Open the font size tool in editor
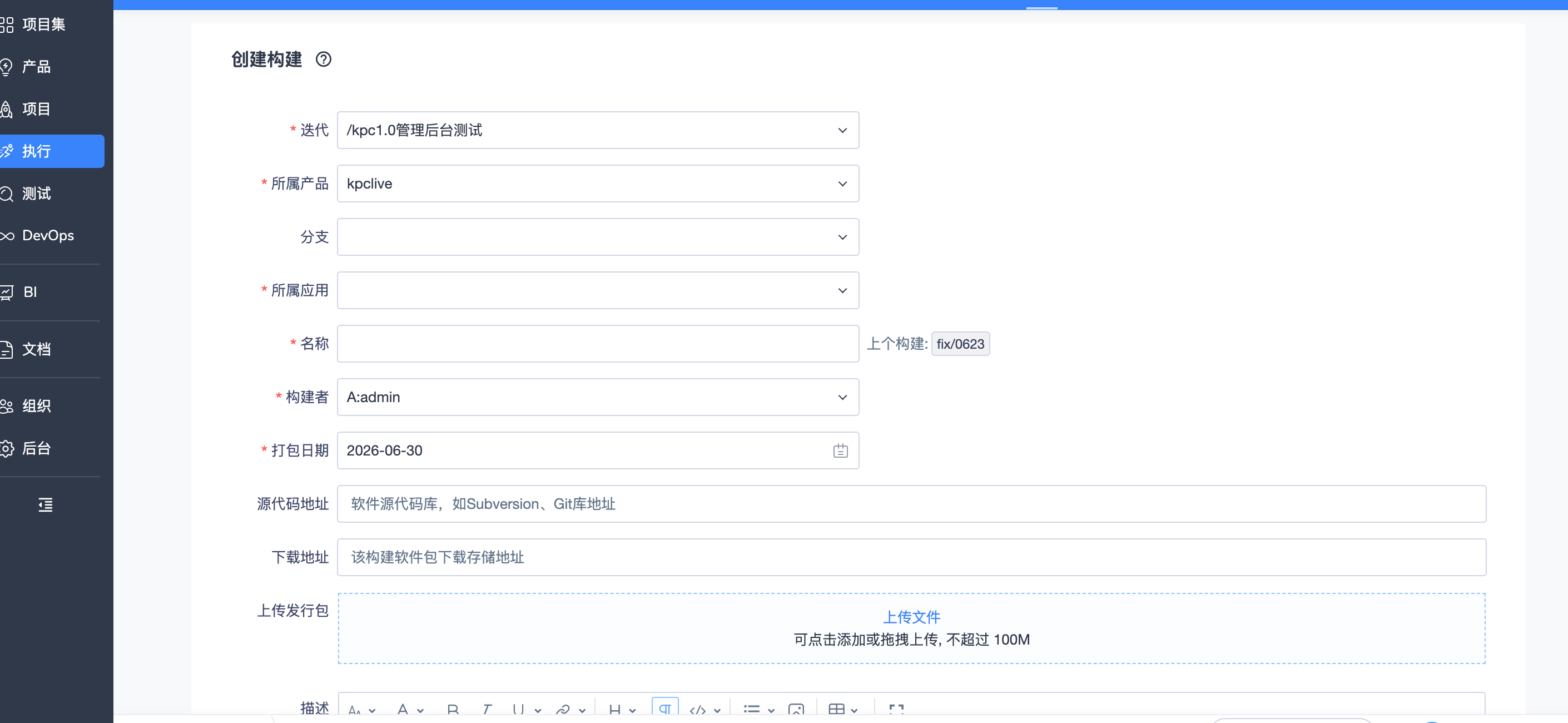The image size is (1568, 723). point(354,710)
